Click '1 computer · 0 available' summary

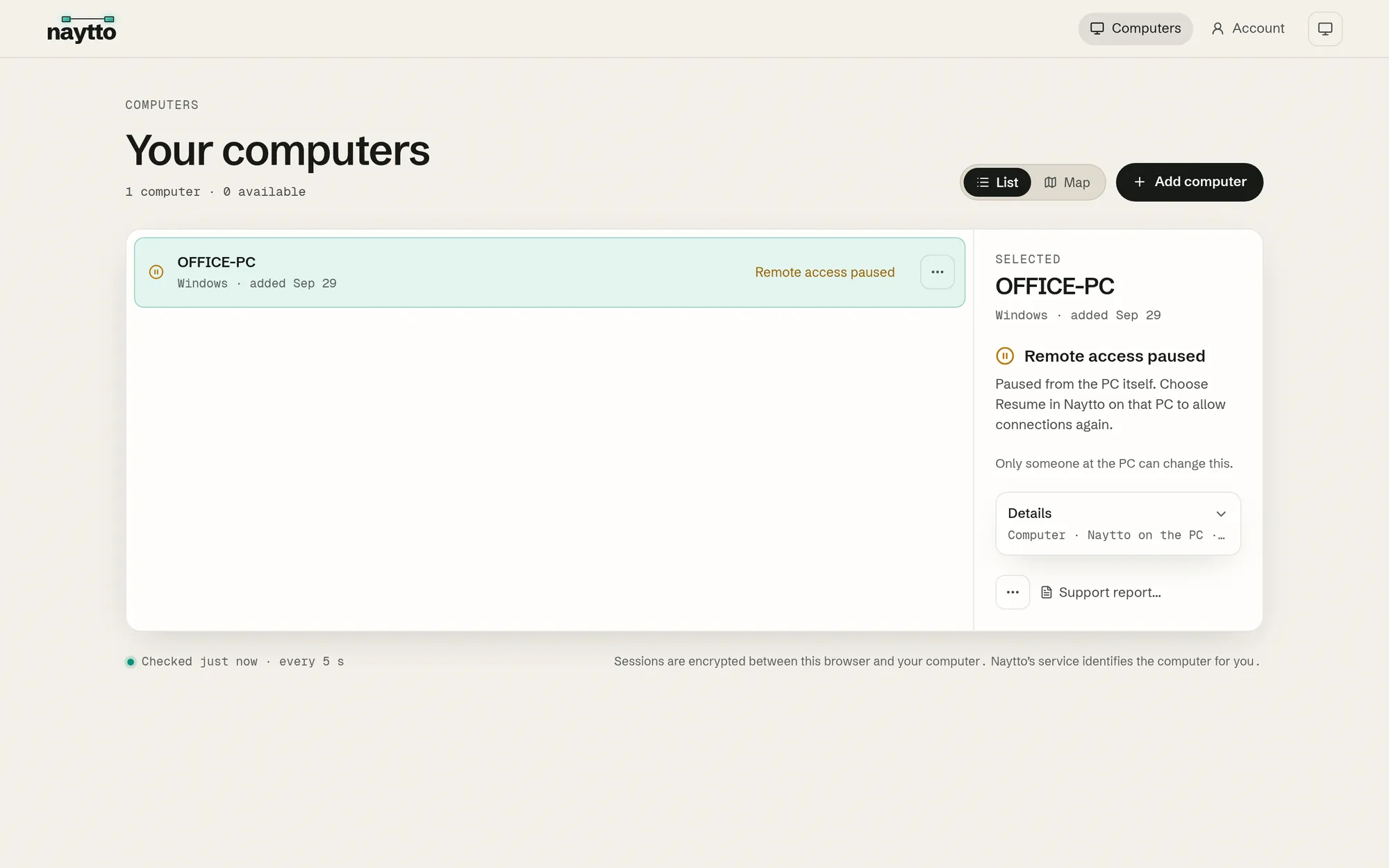[x=215, y=192]
